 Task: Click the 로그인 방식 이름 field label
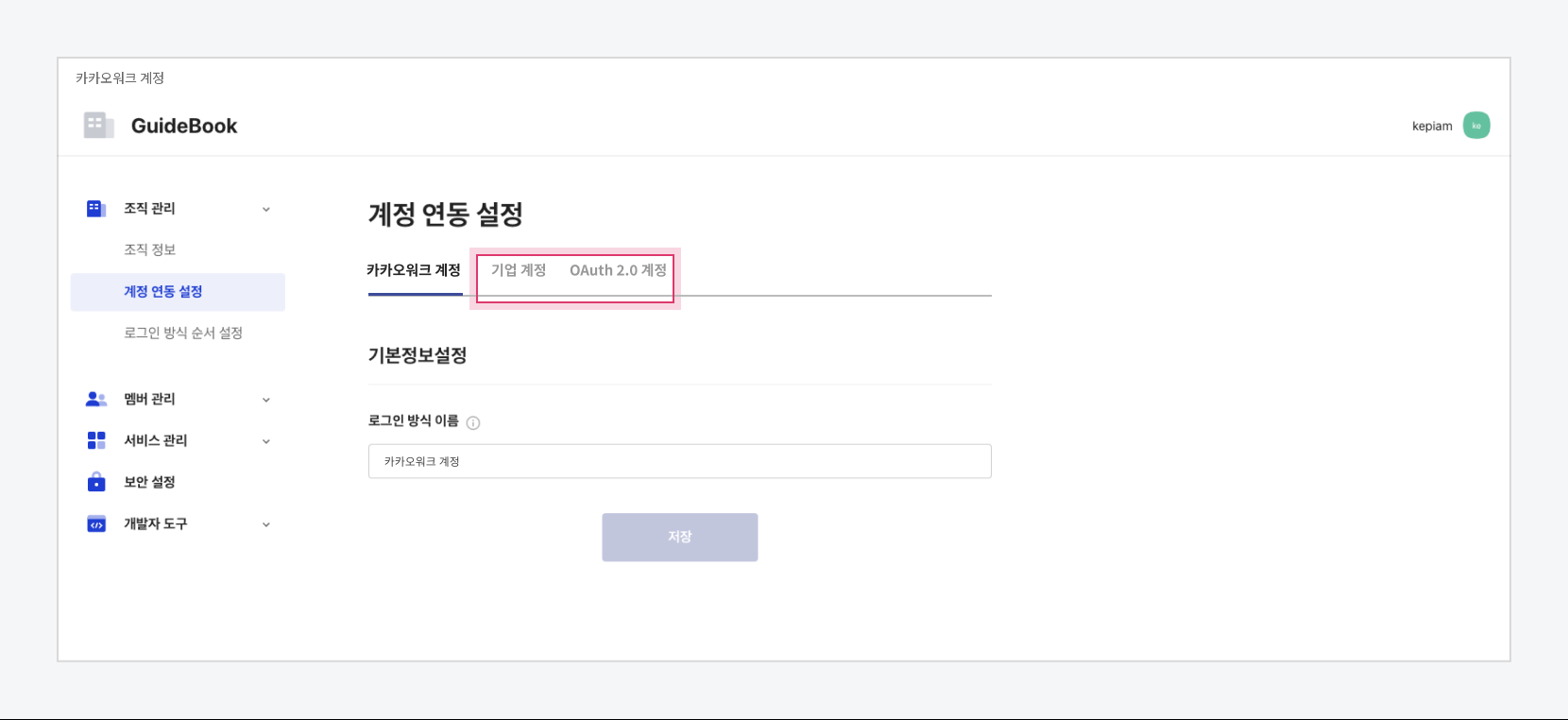(x=414, y=420)
